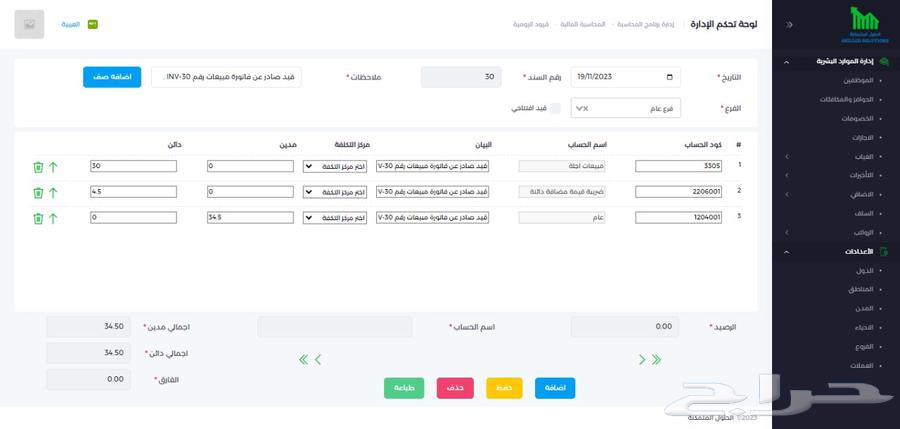This screenshot has height=429, width=900.
Task: Click the اسم الحساب field below the table
Action: [x=335, y=327]
